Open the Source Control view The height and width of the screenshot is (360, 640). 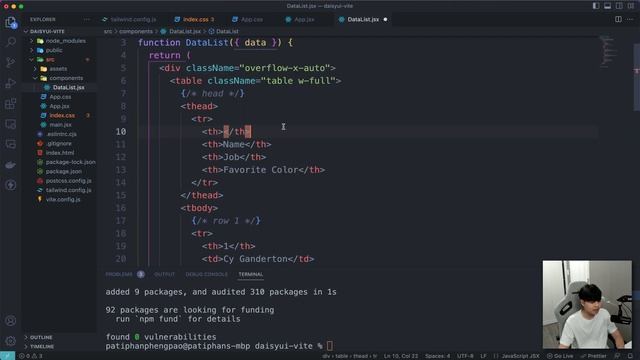[x=11, y=62]
